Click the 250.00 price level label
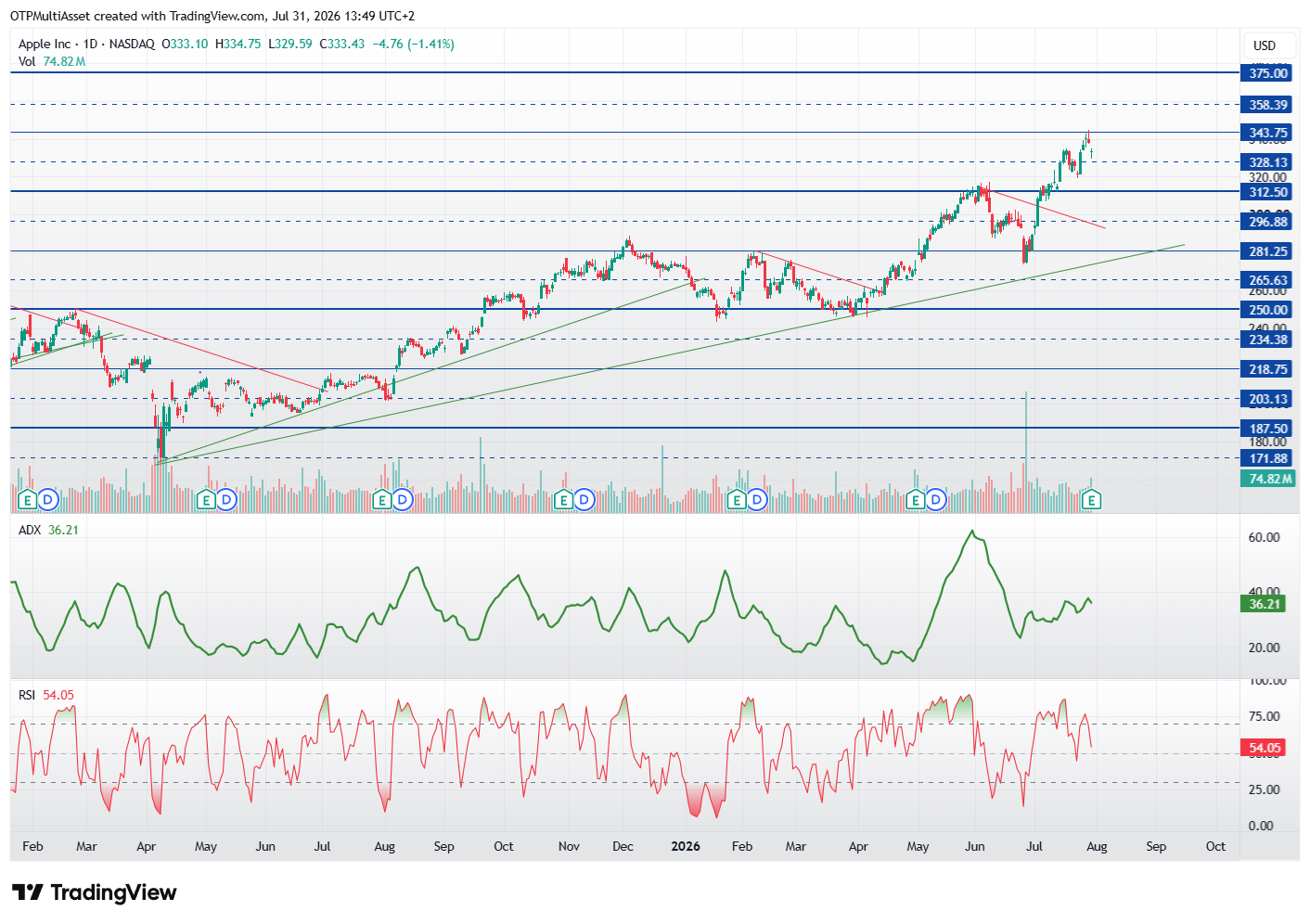 (1267, 310)
